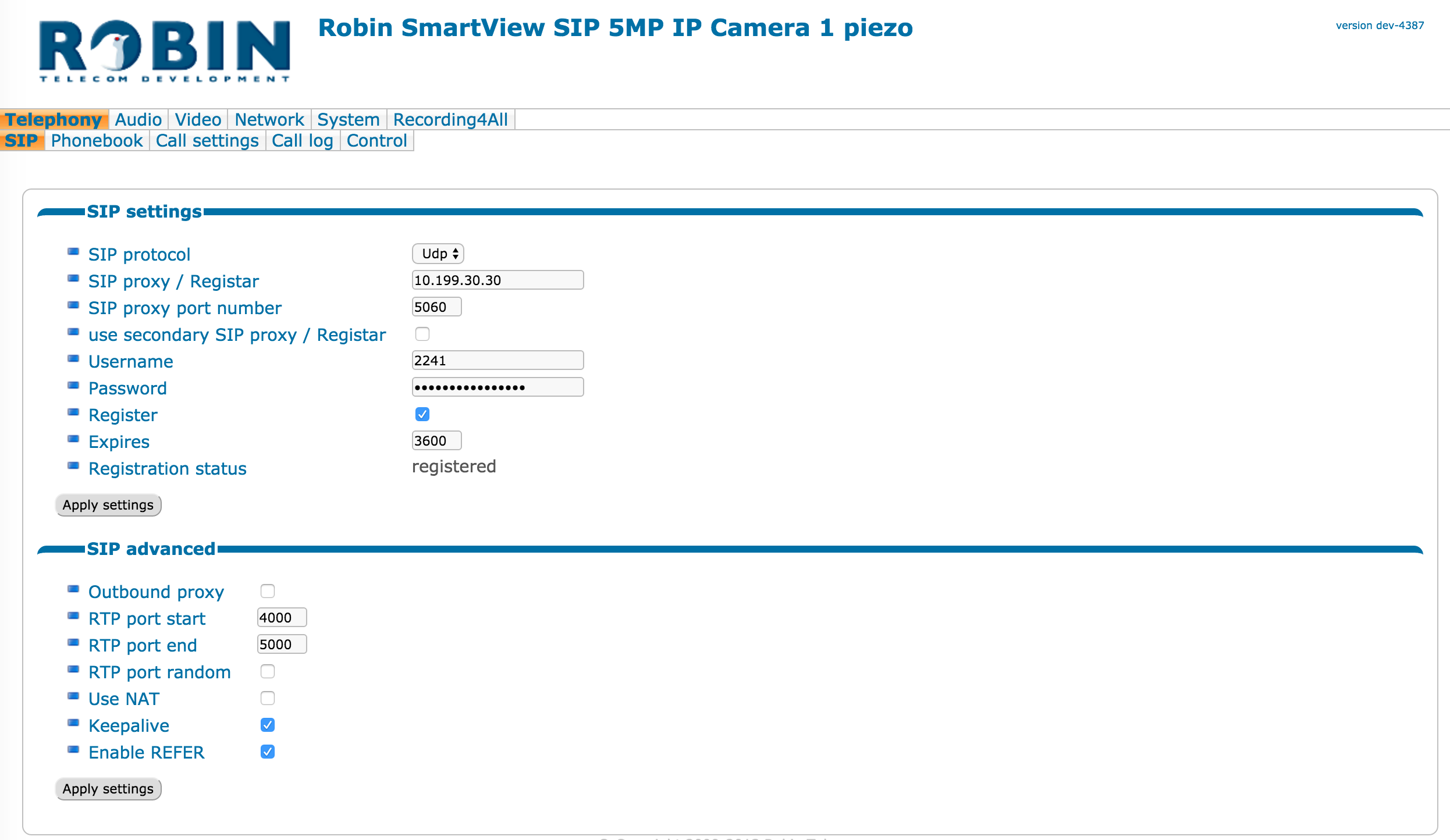Click the bullet icon next to Outbound proxy
The width and height of the screenshot is (1450, 840).
[73, 589]
